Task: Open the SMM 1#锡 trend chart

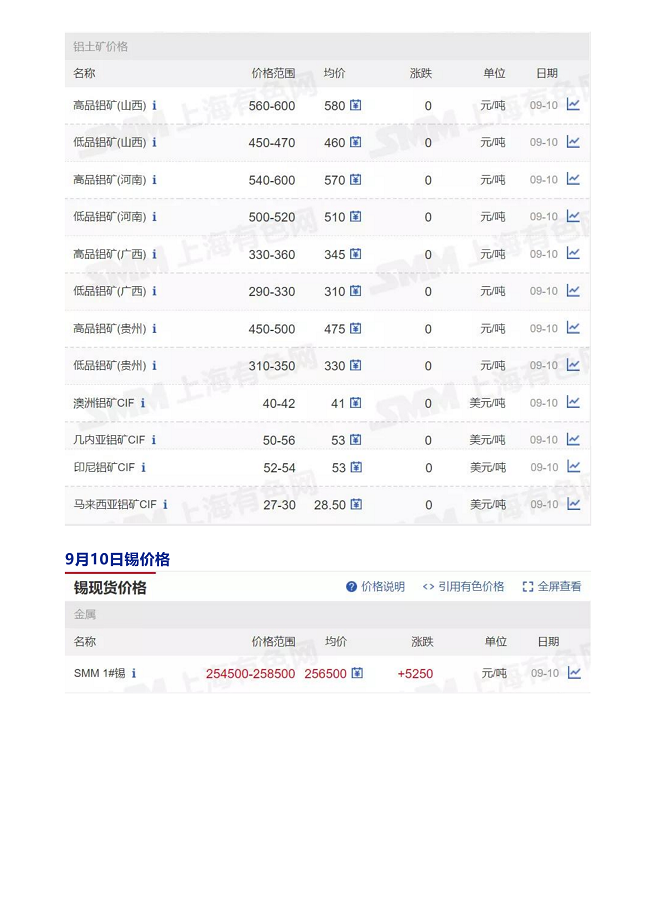Action: [x=574, y=673]
